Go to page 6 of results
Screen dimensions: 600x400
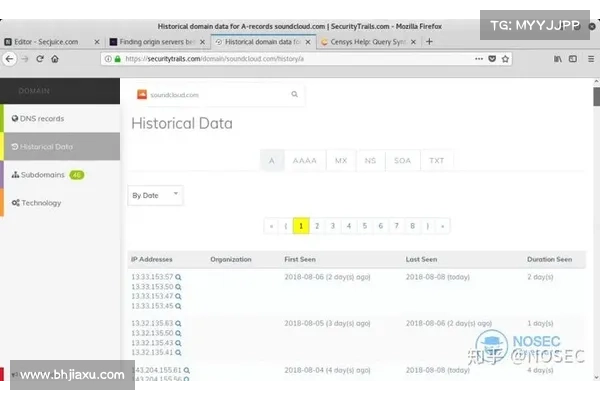(x=380, y=226)
